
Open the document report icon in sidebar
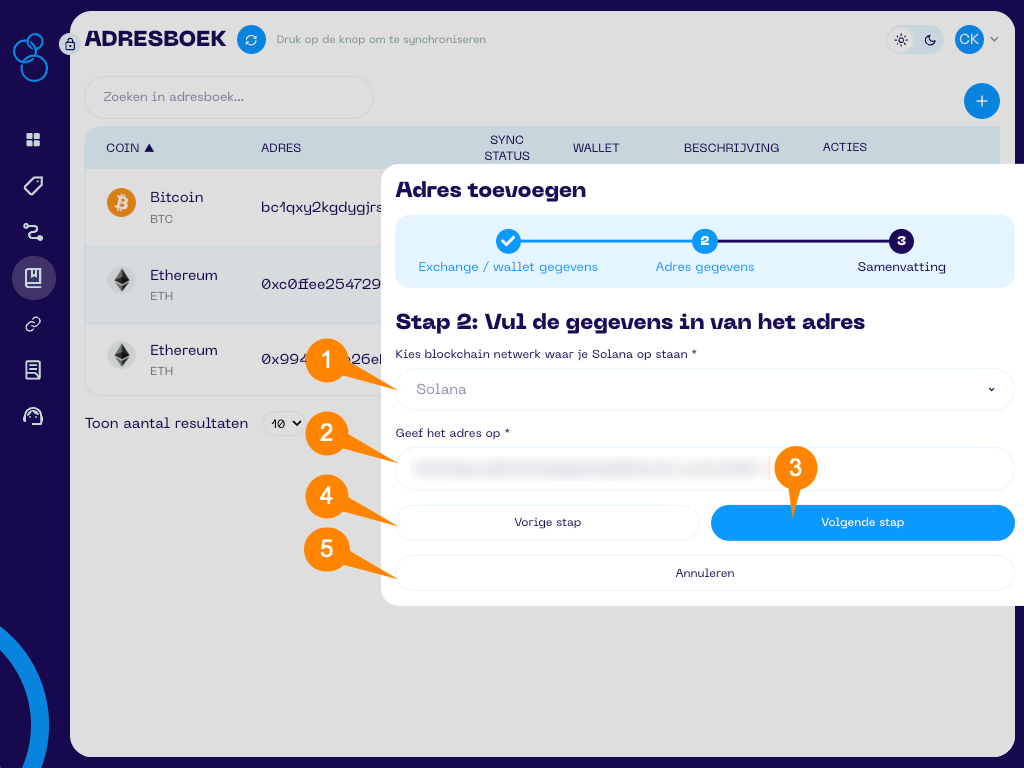pos(33,370)
